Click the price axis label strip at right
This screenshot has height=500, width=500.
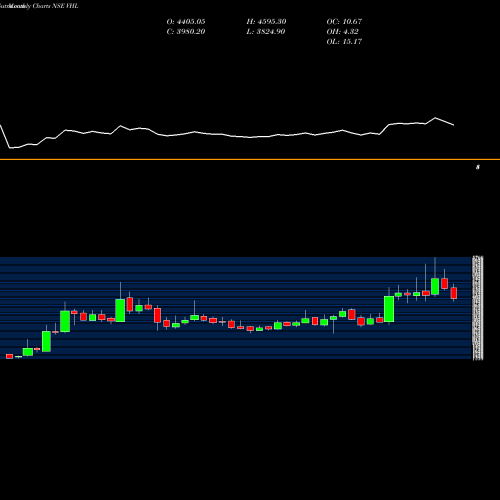(478, 308)
